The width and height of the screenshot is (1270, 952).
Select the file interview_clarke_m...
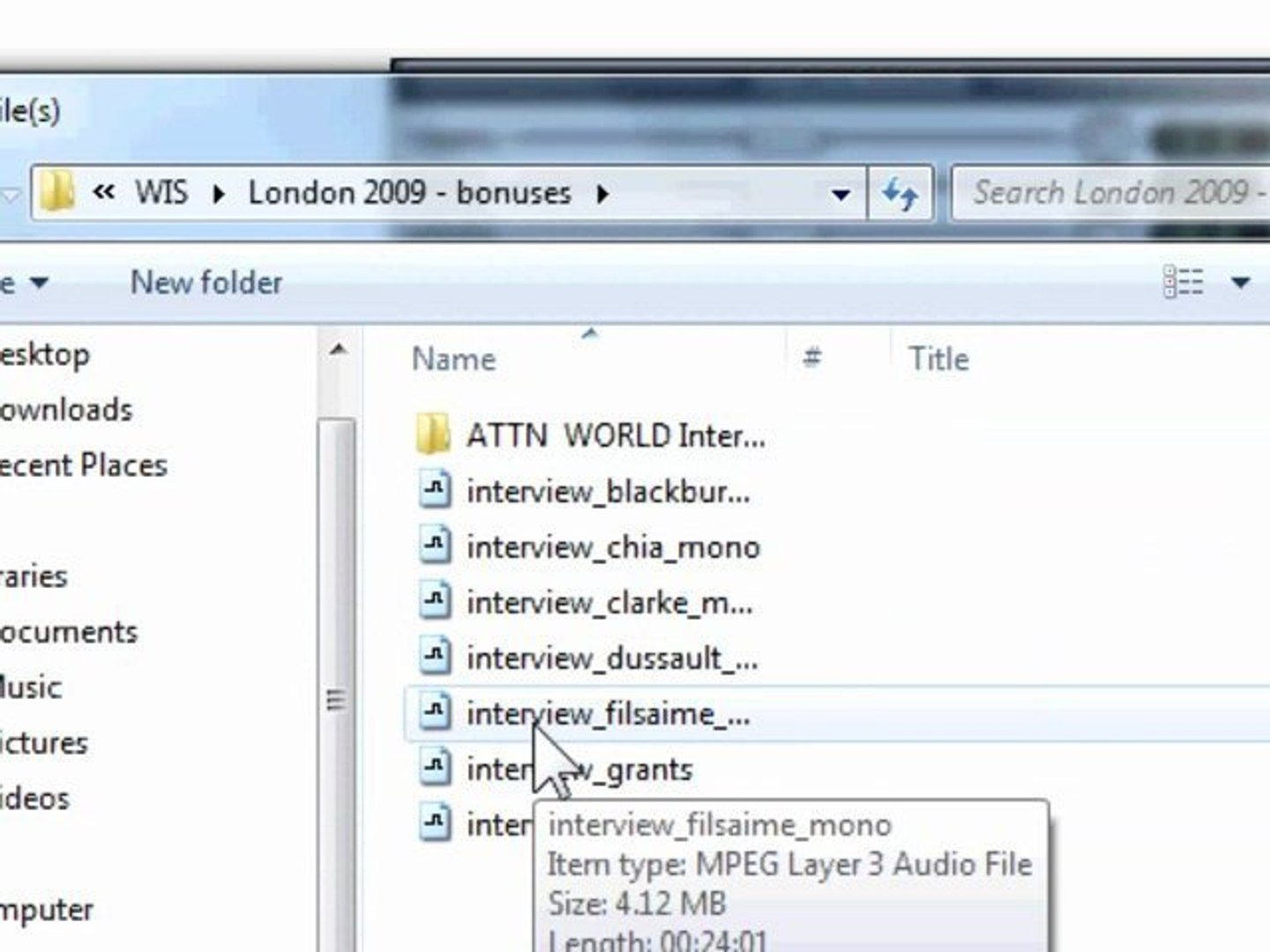[609, 602]
